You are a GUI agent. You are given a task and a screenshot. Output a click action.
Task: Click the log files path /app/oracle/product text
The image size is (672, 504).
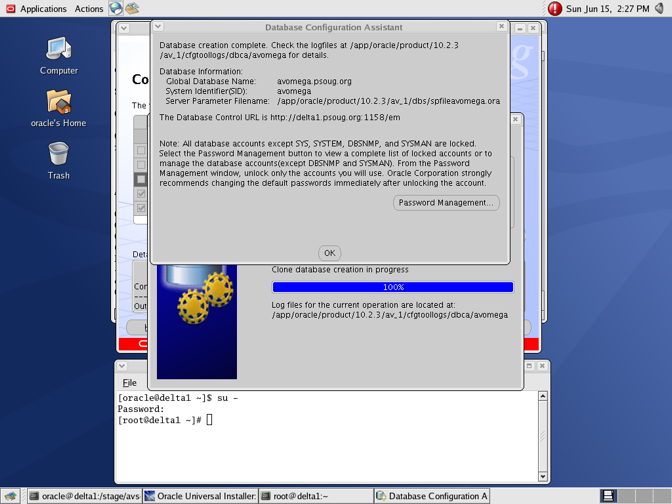coord(390,315)
